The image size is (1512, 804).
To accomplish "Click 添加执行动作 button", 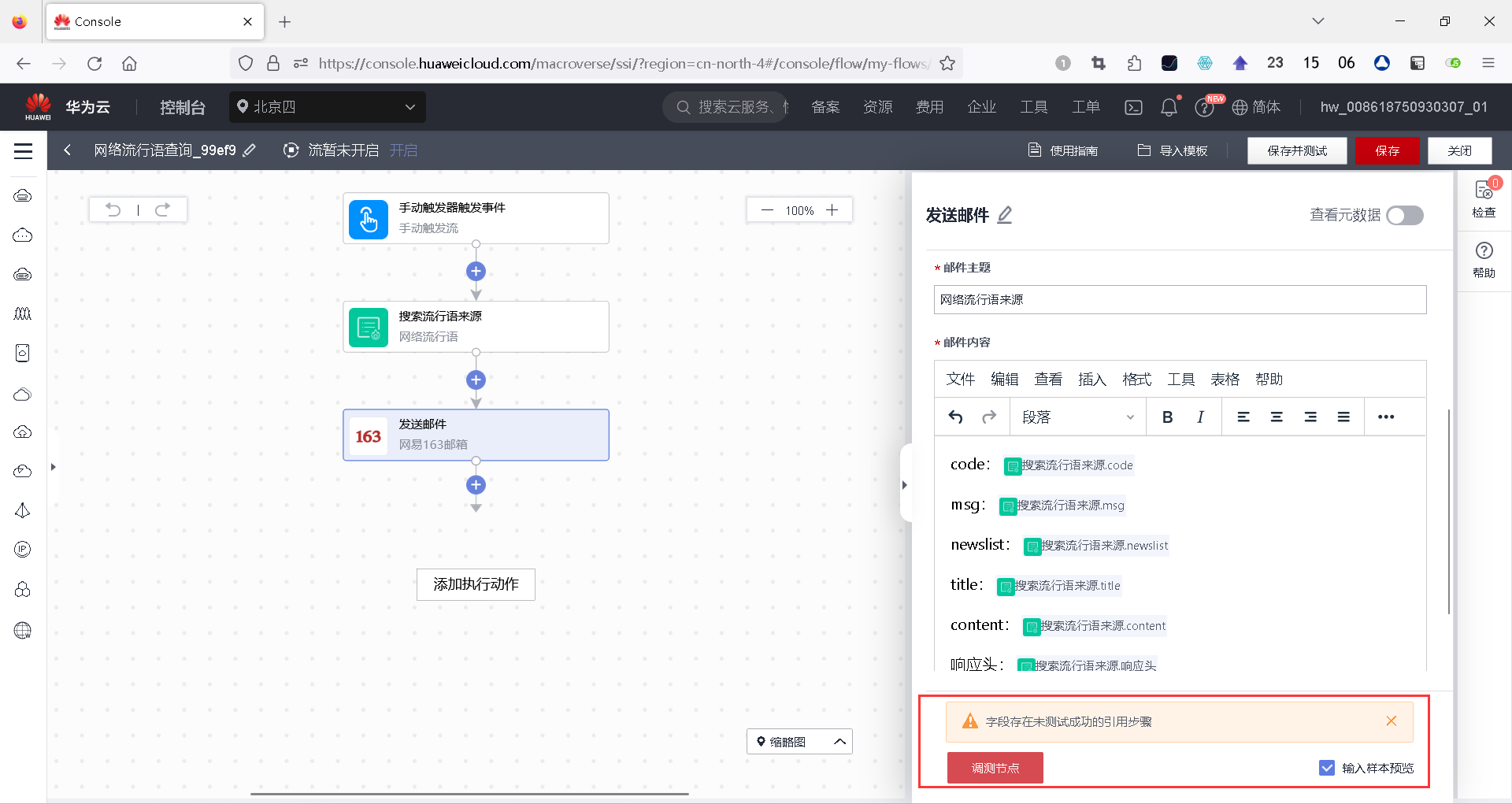I will (x=476, y=584).
